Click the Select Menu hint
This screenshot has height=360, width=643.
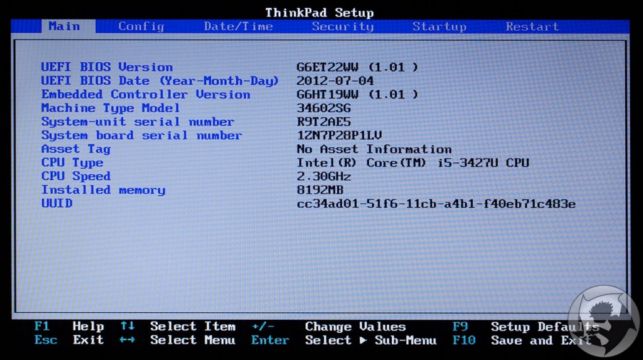(193, 340)
